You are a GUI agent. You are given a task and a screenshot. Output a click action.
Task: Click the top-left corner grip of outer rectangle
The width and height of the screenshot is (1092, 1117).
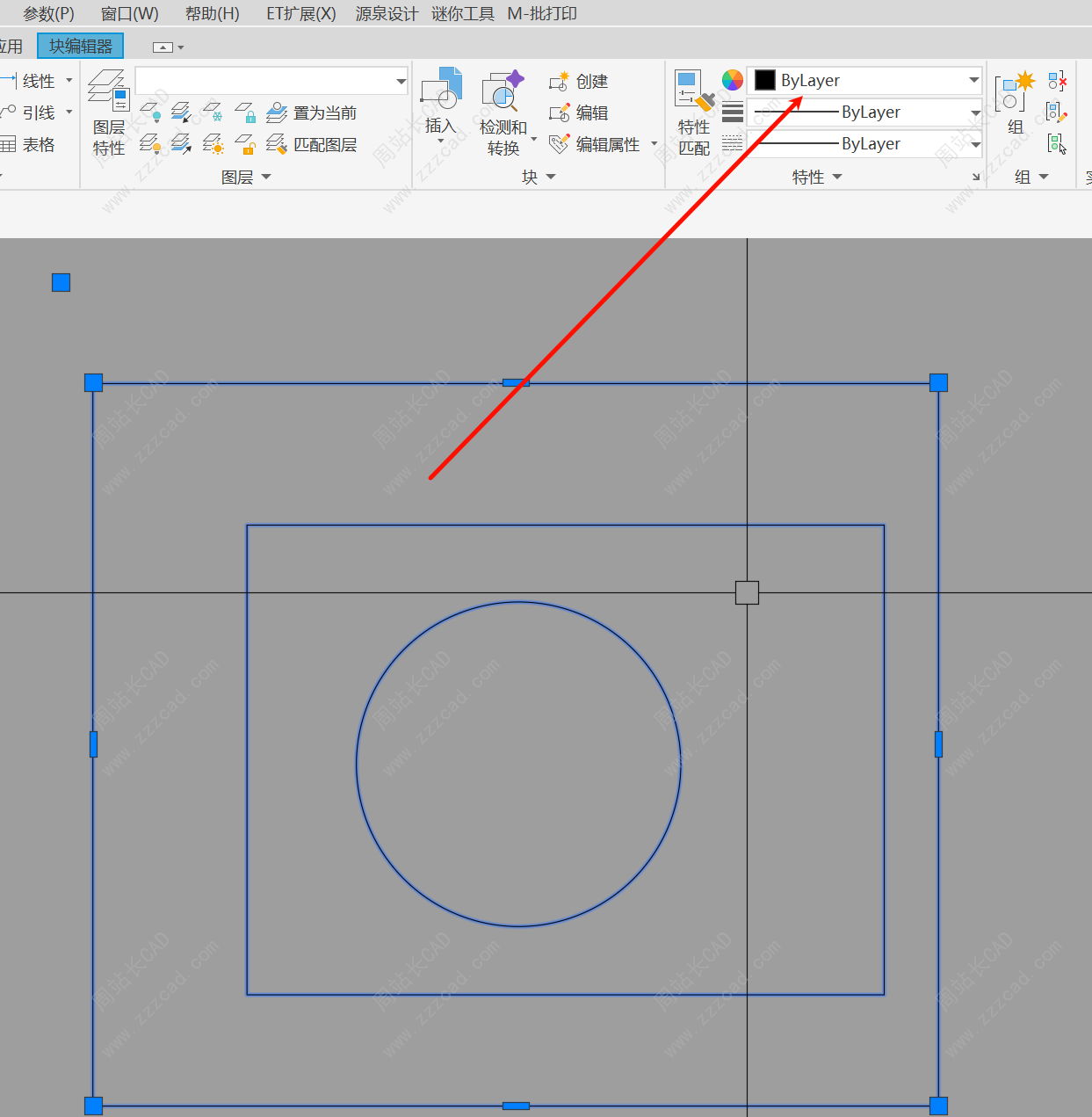tap(93, 382)
